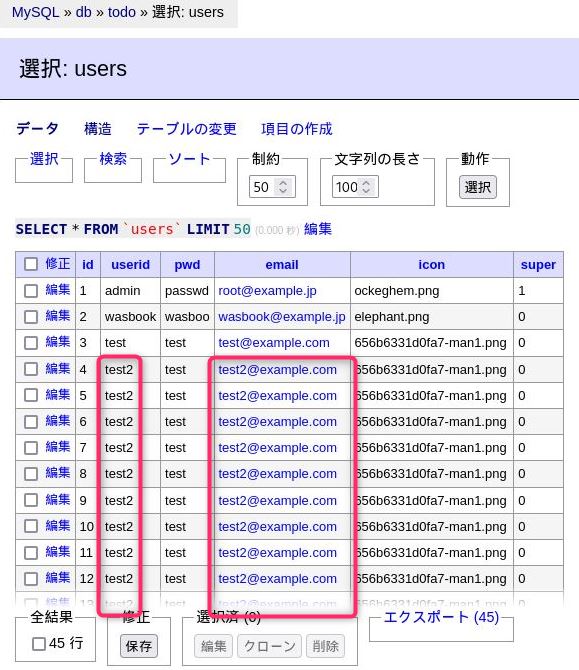Check the checkbox for row id 4
The image size is (579, 670).
(x=31, y=370)
